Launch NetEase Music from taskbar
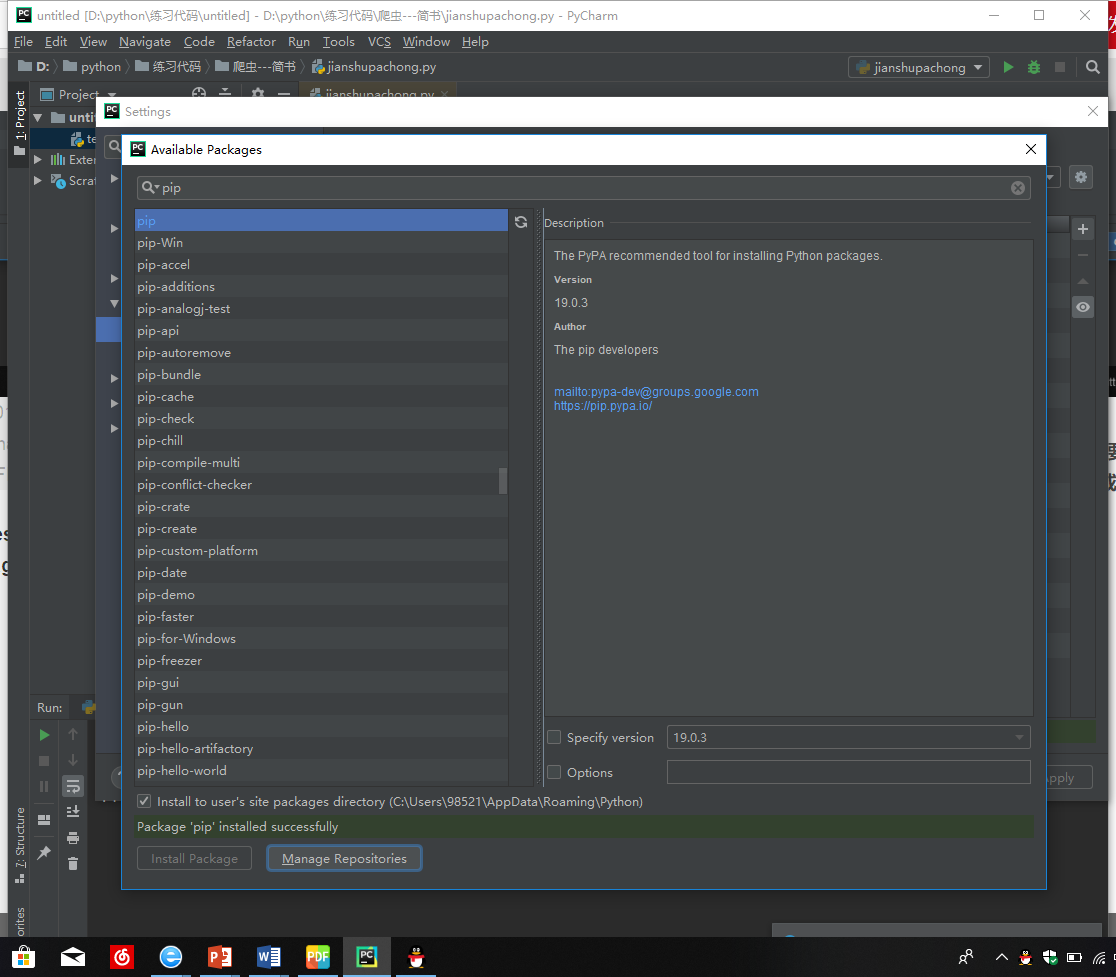The height and width of the screenshot is (977, 1116). tap(122, 957)
